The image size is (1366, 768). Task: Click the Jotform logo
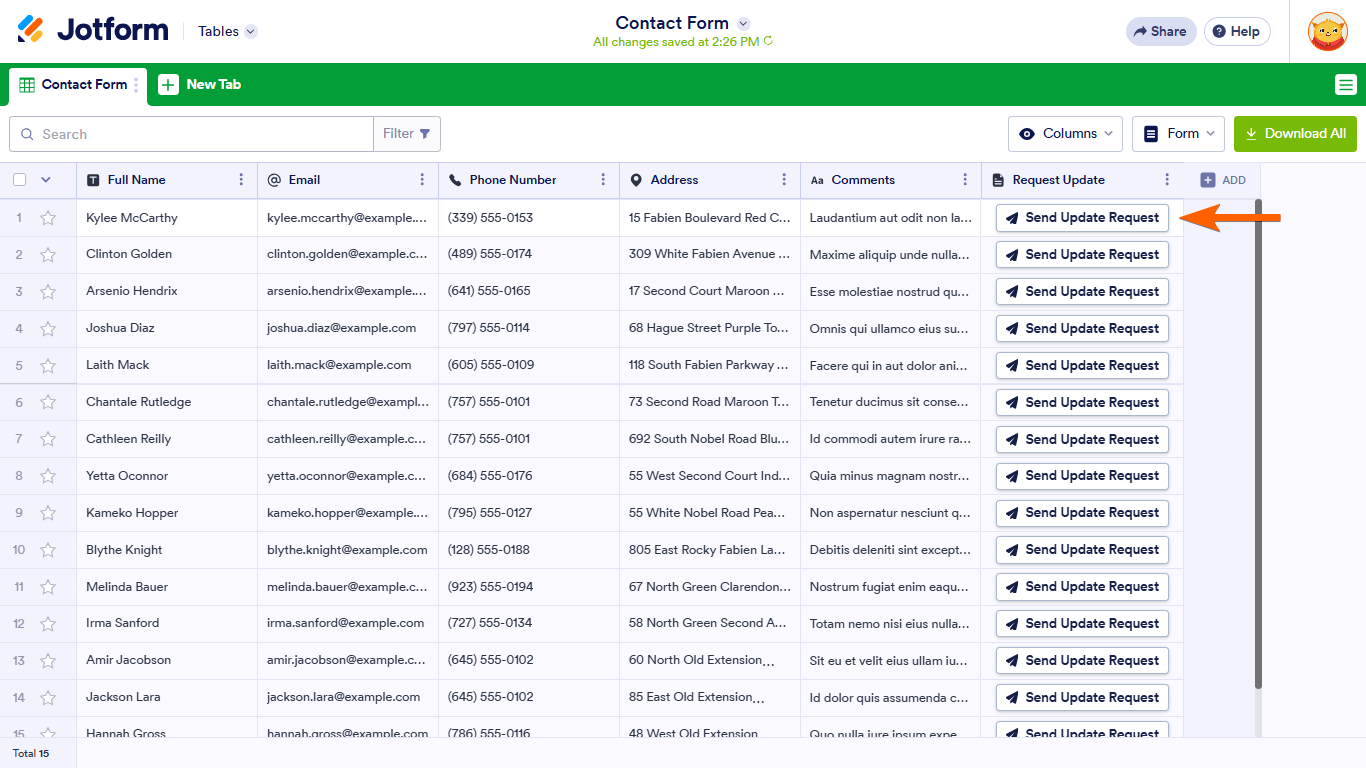point(93,30)
